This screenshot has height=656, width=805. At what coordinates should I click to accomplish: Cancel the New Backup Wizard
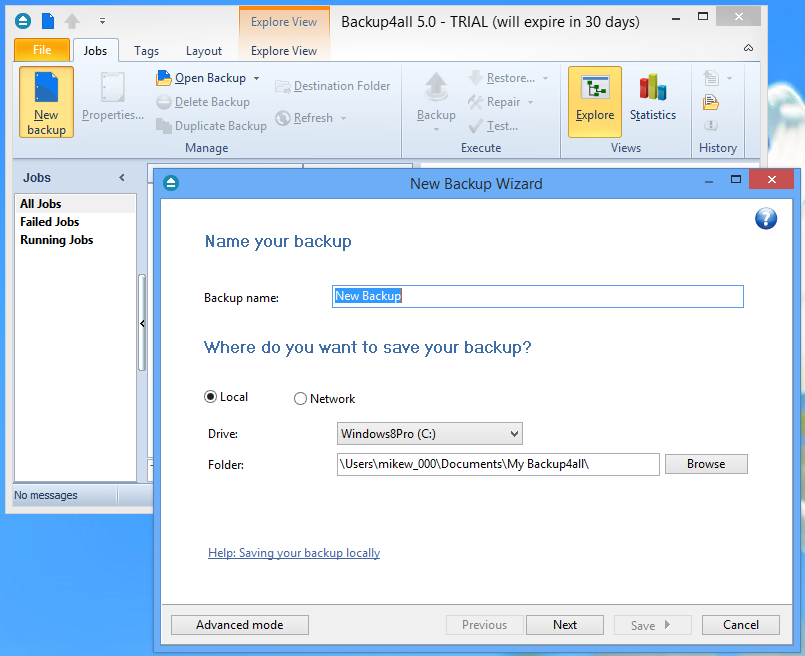741,625
